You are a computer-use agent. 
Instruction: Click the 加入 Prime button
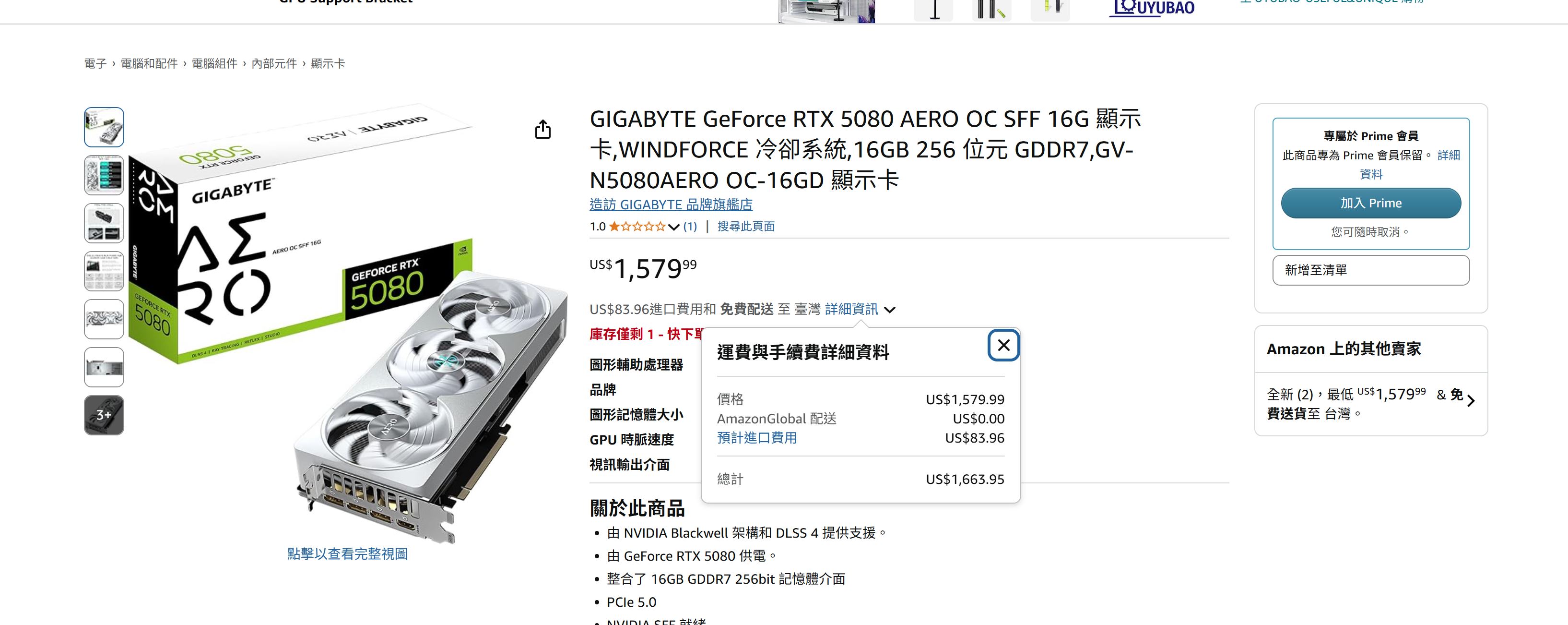click(1371, 204)
